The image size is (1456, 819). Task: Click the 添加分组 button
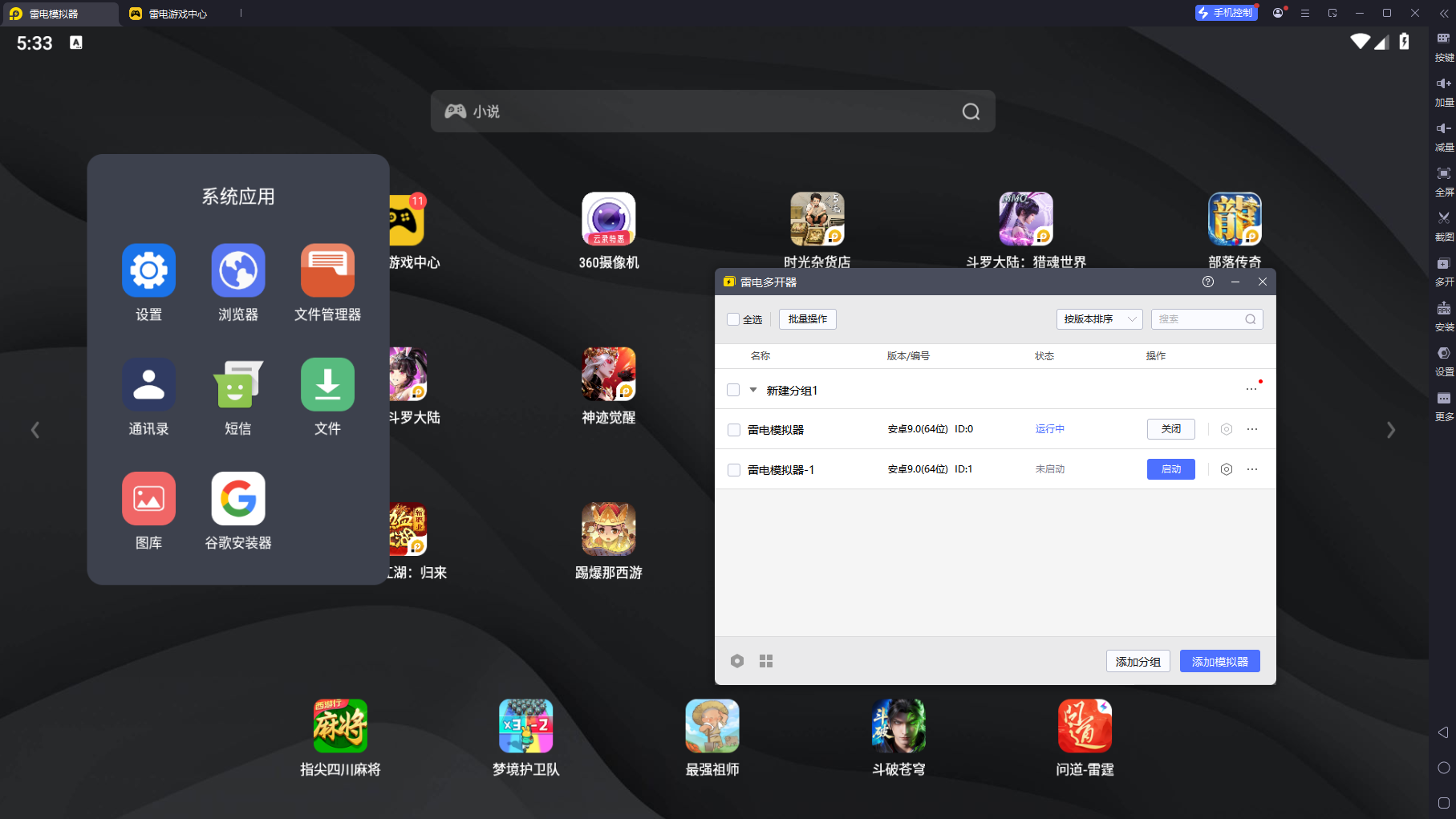tap(1138, 661)
